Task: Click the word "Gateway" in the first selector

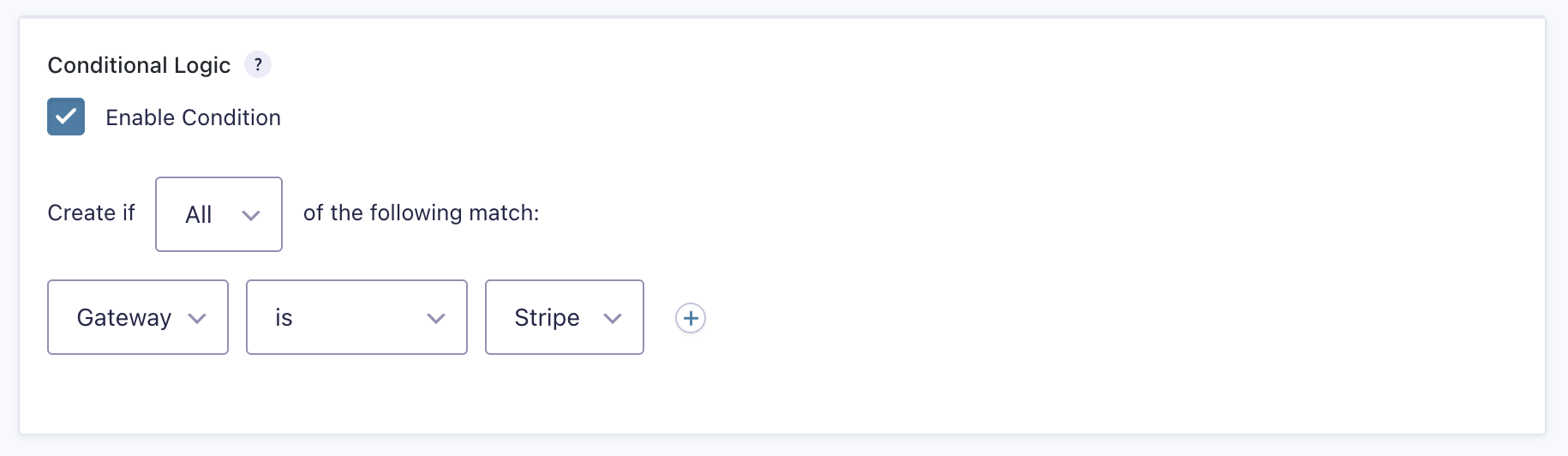Action: click(124, 318)
